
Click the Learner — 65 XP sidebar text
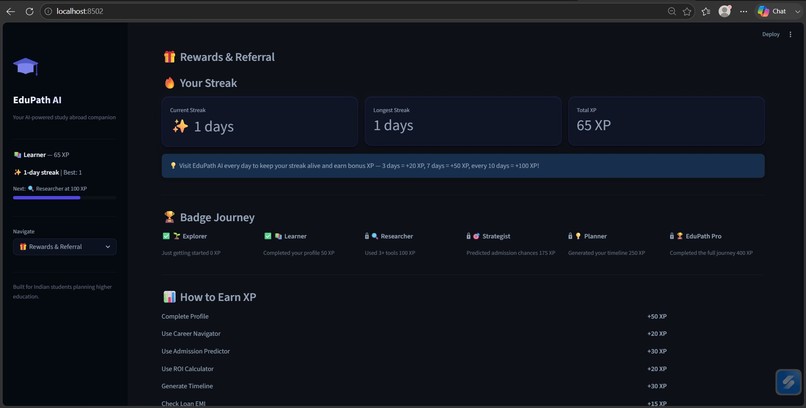(41, 155)
